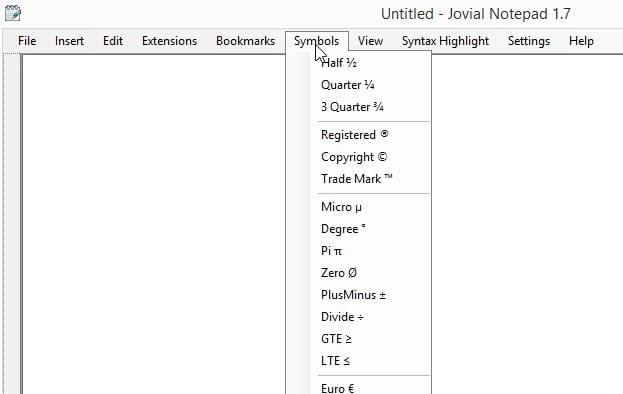Close the open Symbols menu
The image size is (623, 394).
[x=317, y=41]
